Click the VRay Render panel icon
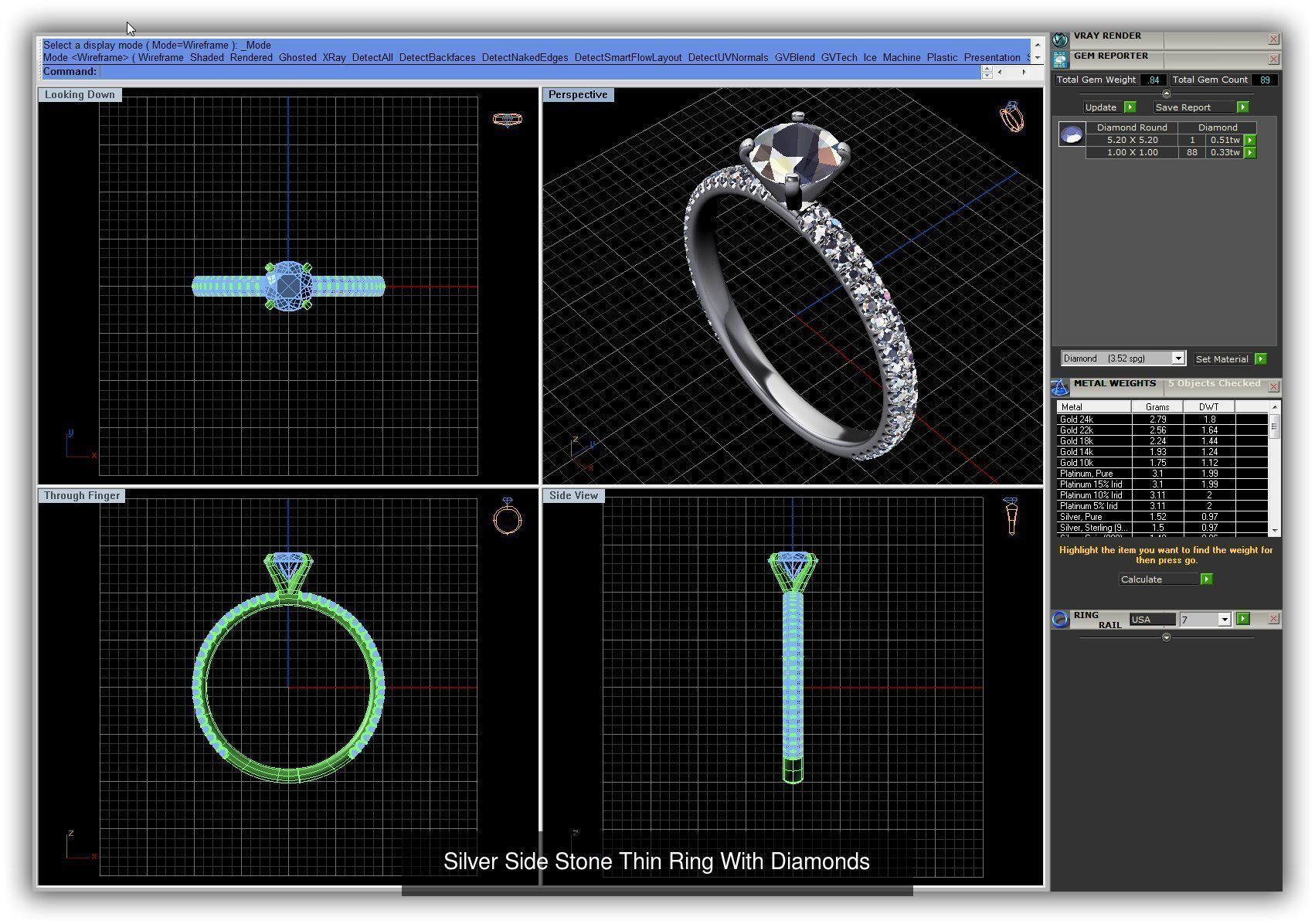This screenshot has width=1315, height=924. click(1060, 39)
